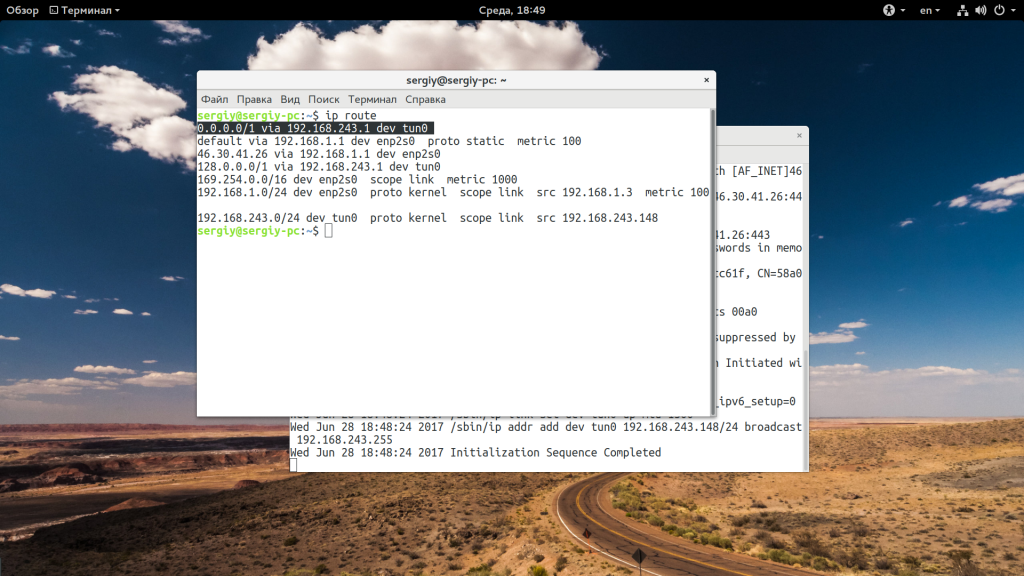
Task: Open the Файл menu in terminal
Action: (214, 100)
